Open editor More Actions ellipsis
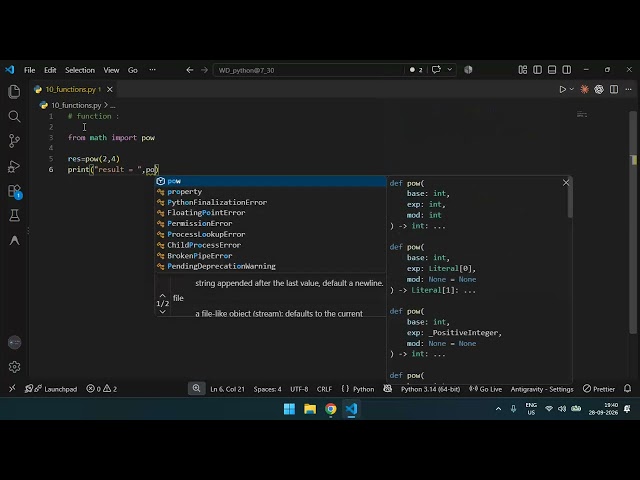 pos(628,89)
